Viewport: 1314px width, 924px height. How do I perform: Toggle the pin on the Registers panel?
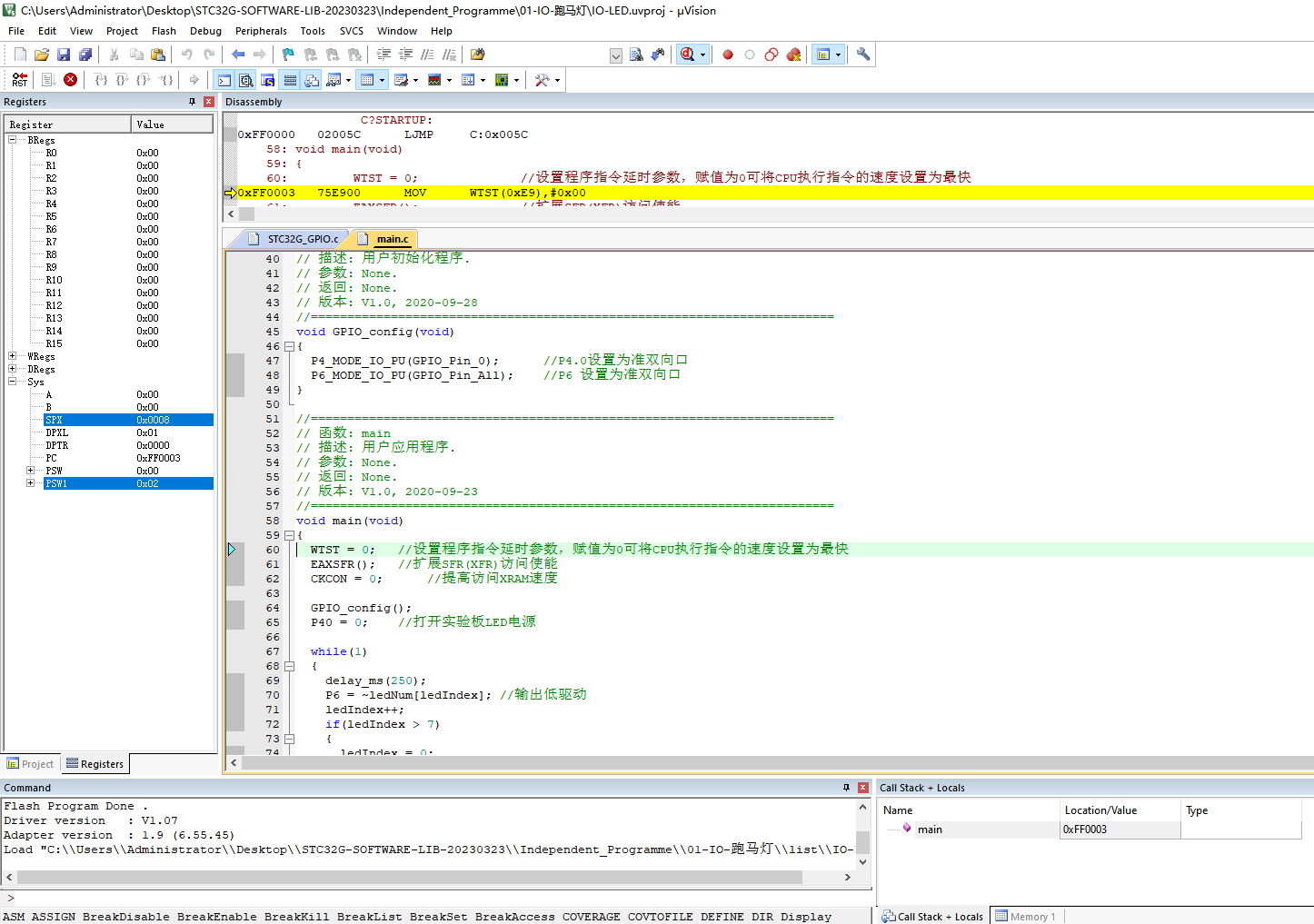click(192, 102)
